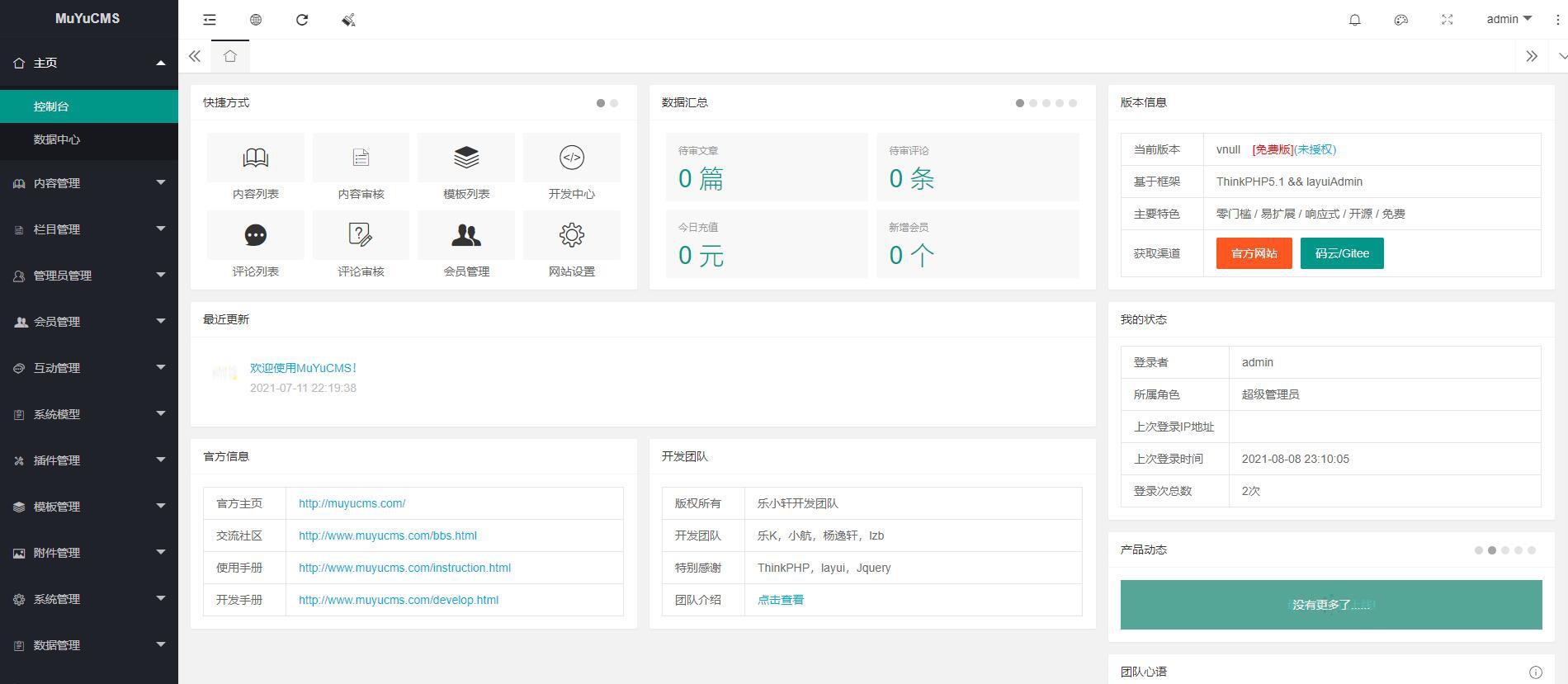Click the refresh icon in the top toolbar
Screen dimensions: 1568x684
tap(302, 20)
